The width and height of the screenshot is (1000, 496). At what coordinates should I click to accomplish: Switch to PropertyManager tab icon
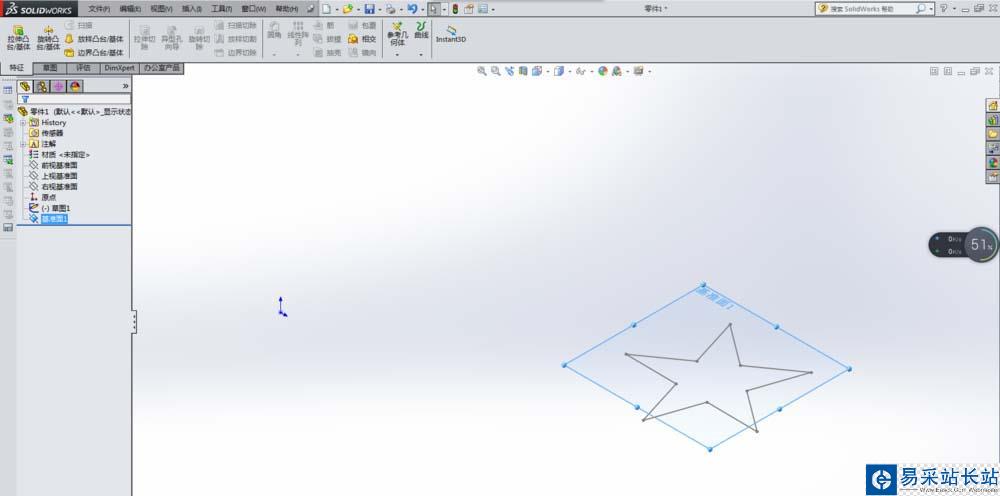coord(41,86)
